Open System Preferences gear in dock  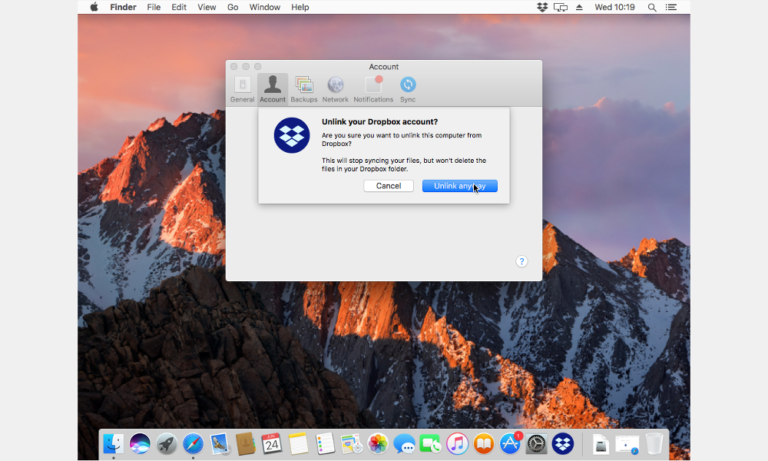pyautogui.click(x=536, y=444)
